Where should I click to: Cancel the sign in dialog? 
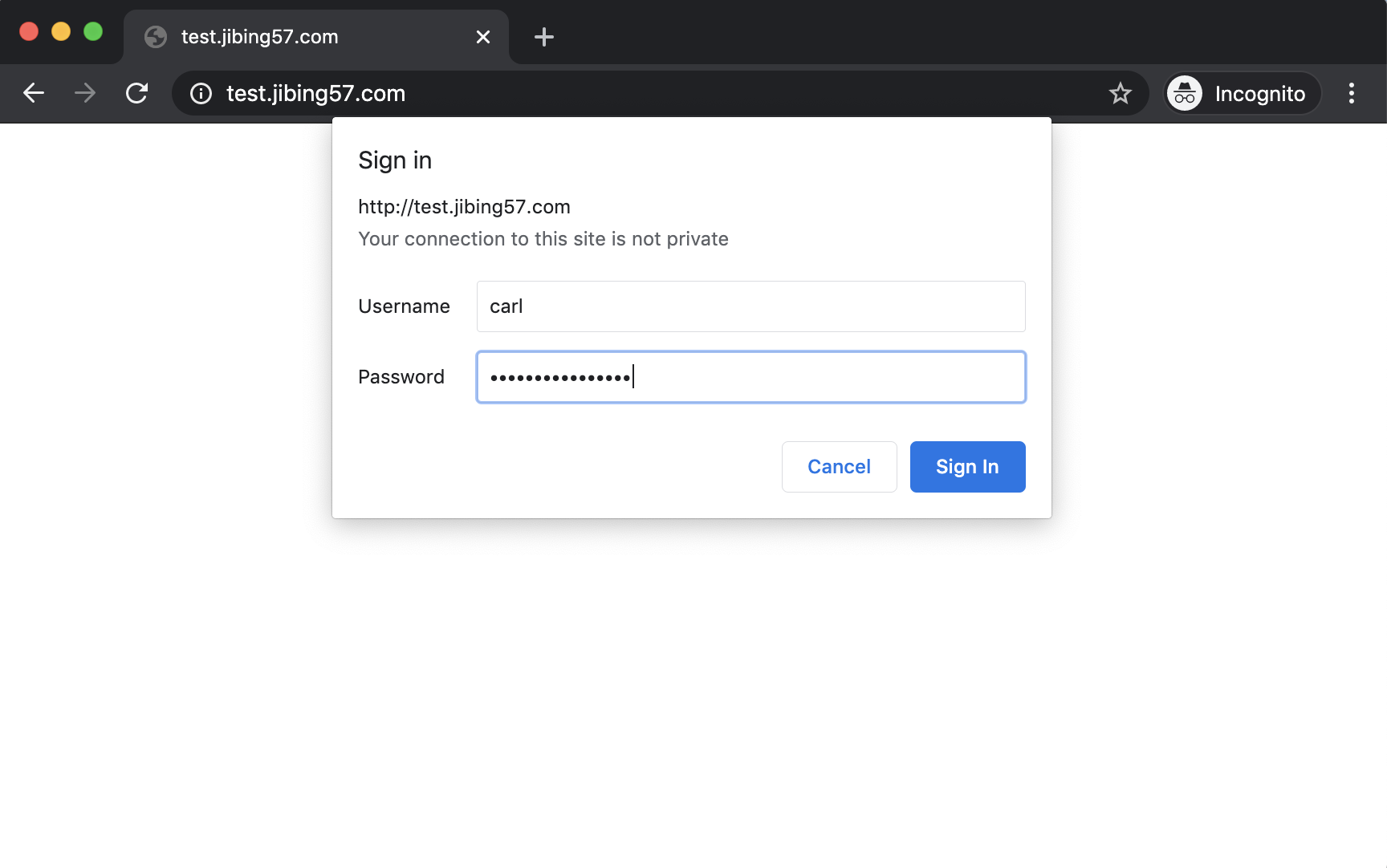[840, 467]
